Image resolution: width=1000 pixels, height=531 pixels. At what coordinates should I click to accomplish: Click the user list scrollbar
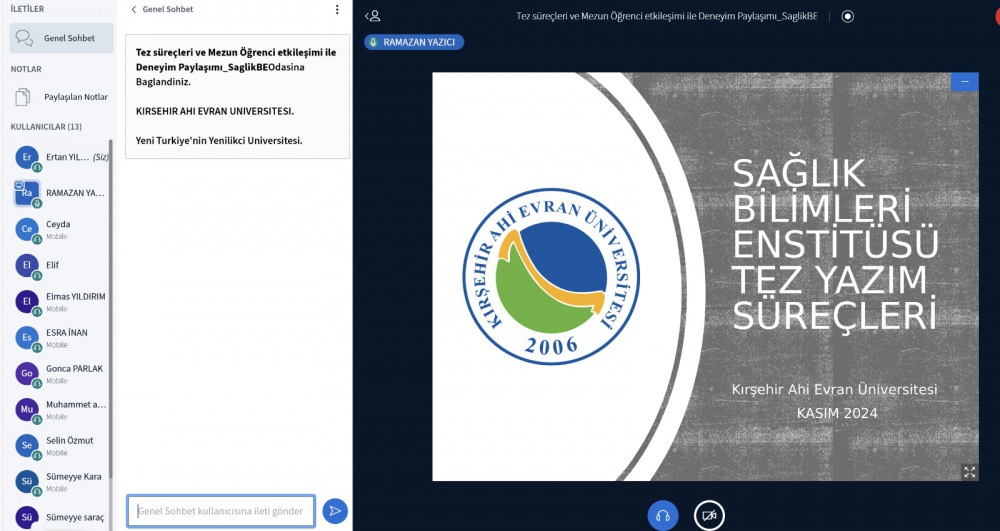pos(111,309)
